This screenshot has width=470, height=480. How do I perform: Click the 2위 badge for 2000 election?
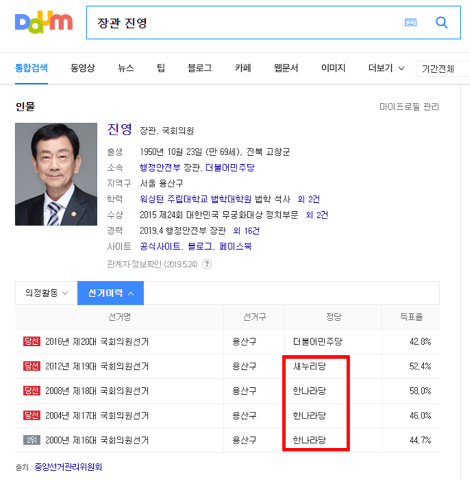click(32, 440)
